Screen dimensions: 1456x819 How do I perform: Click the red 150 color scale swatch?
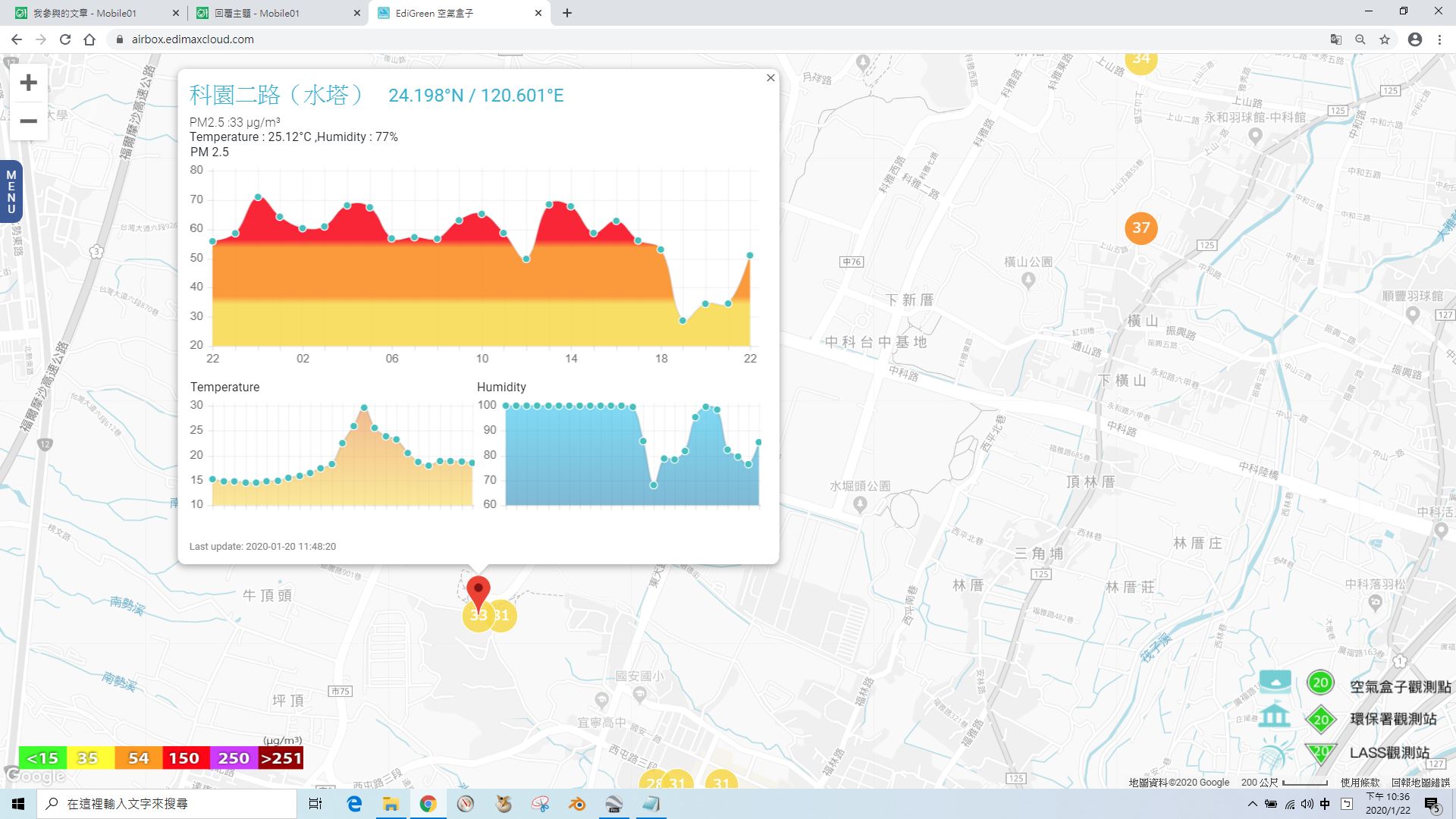click(185, 758)
